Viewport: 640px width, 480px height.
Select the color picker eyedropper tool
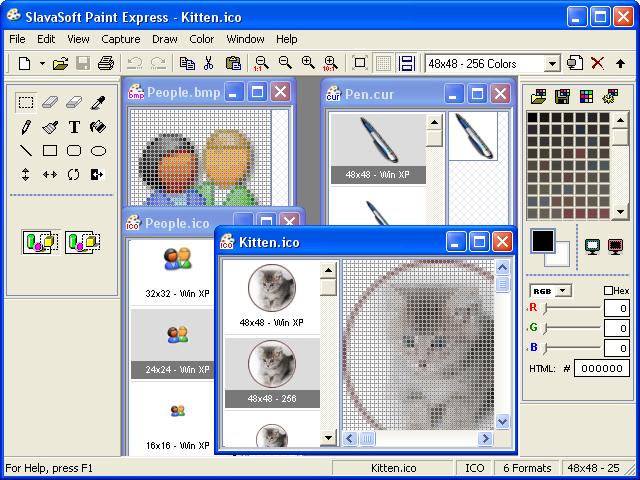pos(98,102)
